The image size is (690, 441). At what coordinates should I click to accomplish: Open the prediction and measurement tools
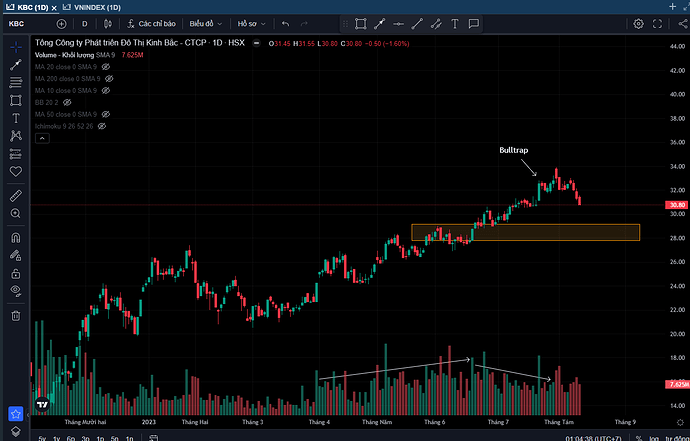[x=16, y=154]
